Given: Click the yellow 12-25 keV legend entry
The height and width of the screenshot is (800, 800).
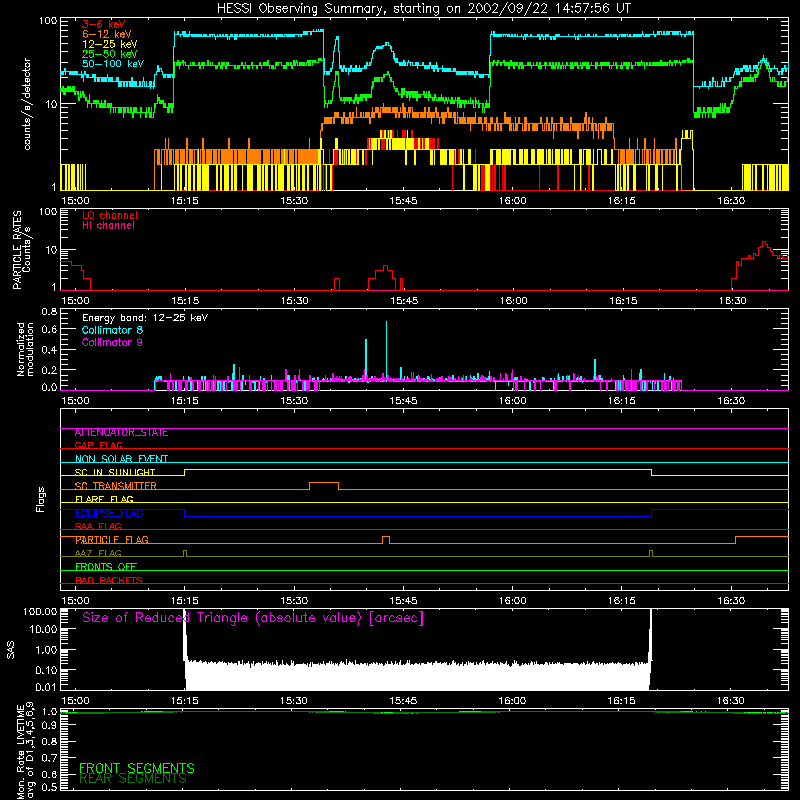Looking at the screenshot, I should point(109,44).
